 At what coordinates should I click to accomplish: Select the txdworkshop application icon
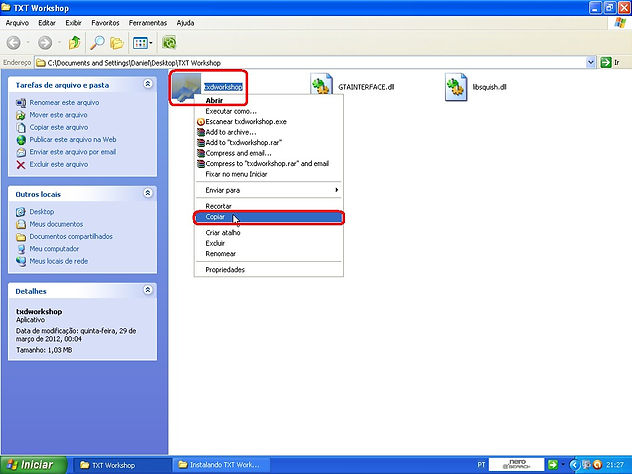186,87
